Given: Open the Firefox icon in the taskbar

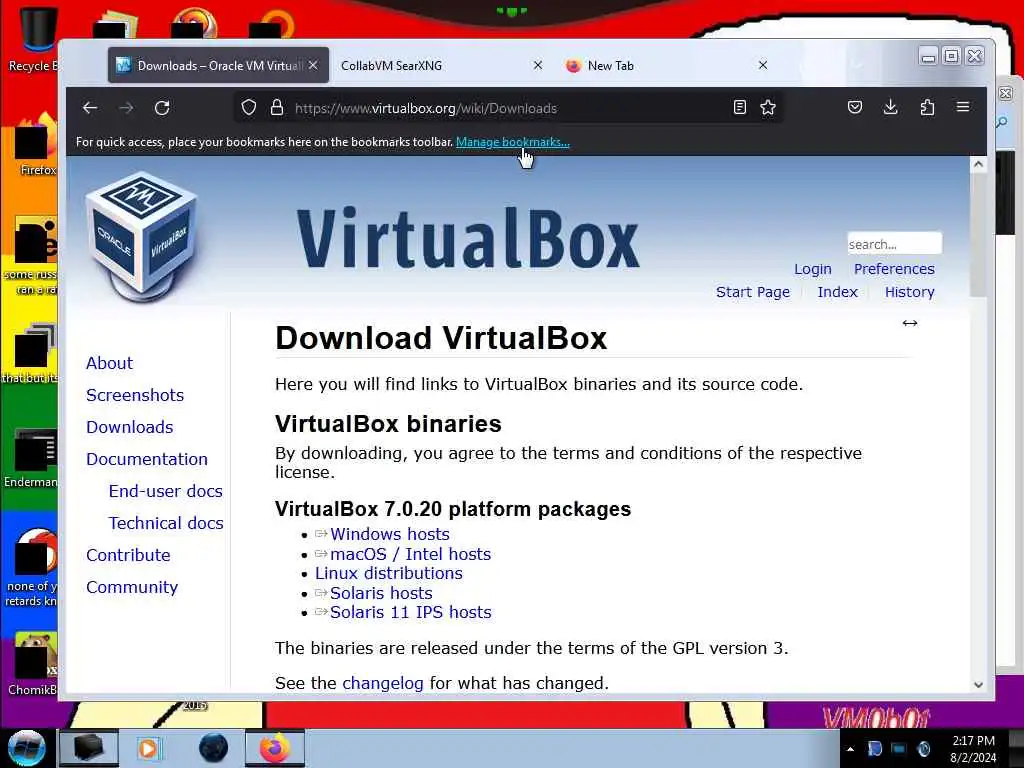Looking at the screenshot, I should [x=275, y=748].
